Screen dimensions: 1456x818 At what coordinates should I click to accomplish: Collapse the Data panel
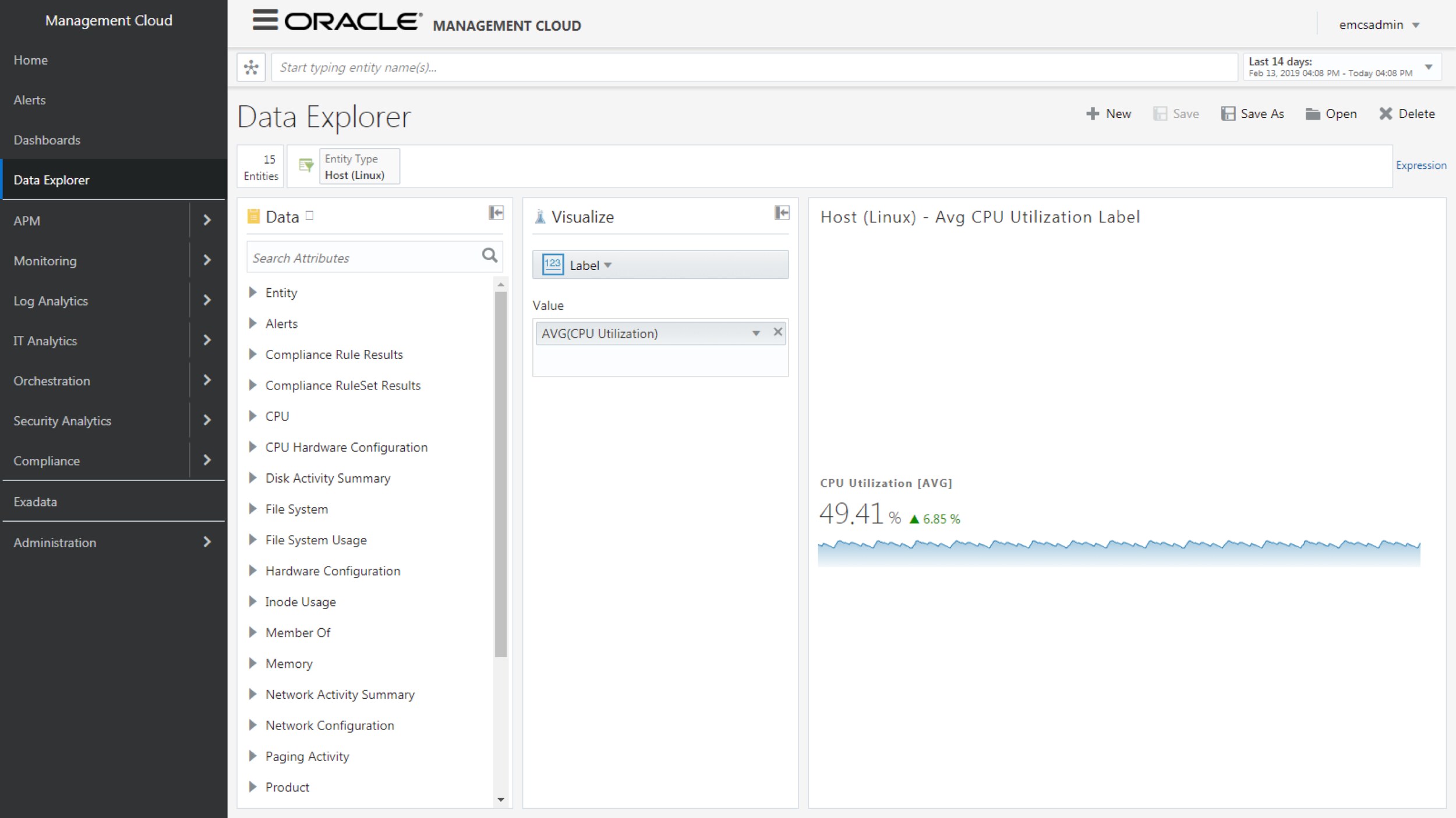click(x=496, y=213)
